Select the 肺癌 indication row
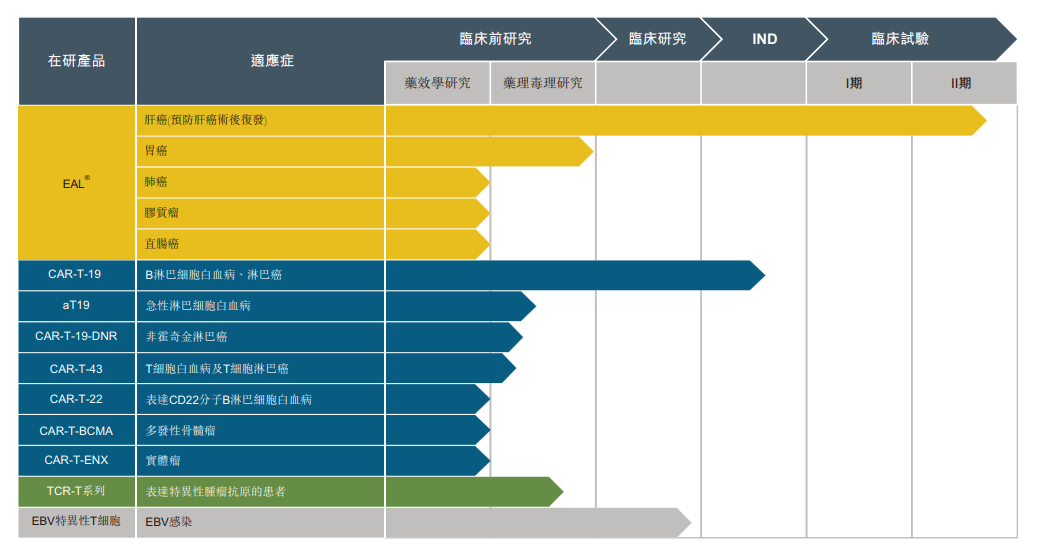This screenshot has height=556, width=1049. (260, 182)
